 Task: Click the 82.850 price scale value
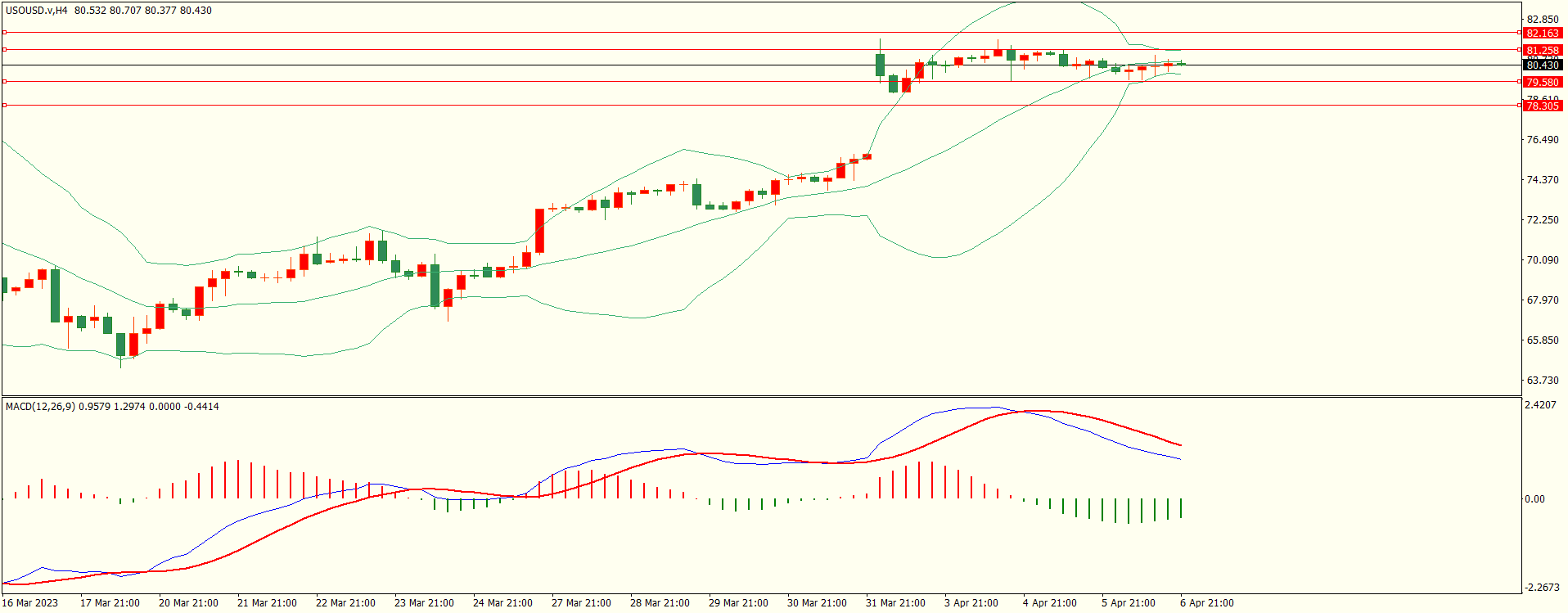click(1543, 20)
